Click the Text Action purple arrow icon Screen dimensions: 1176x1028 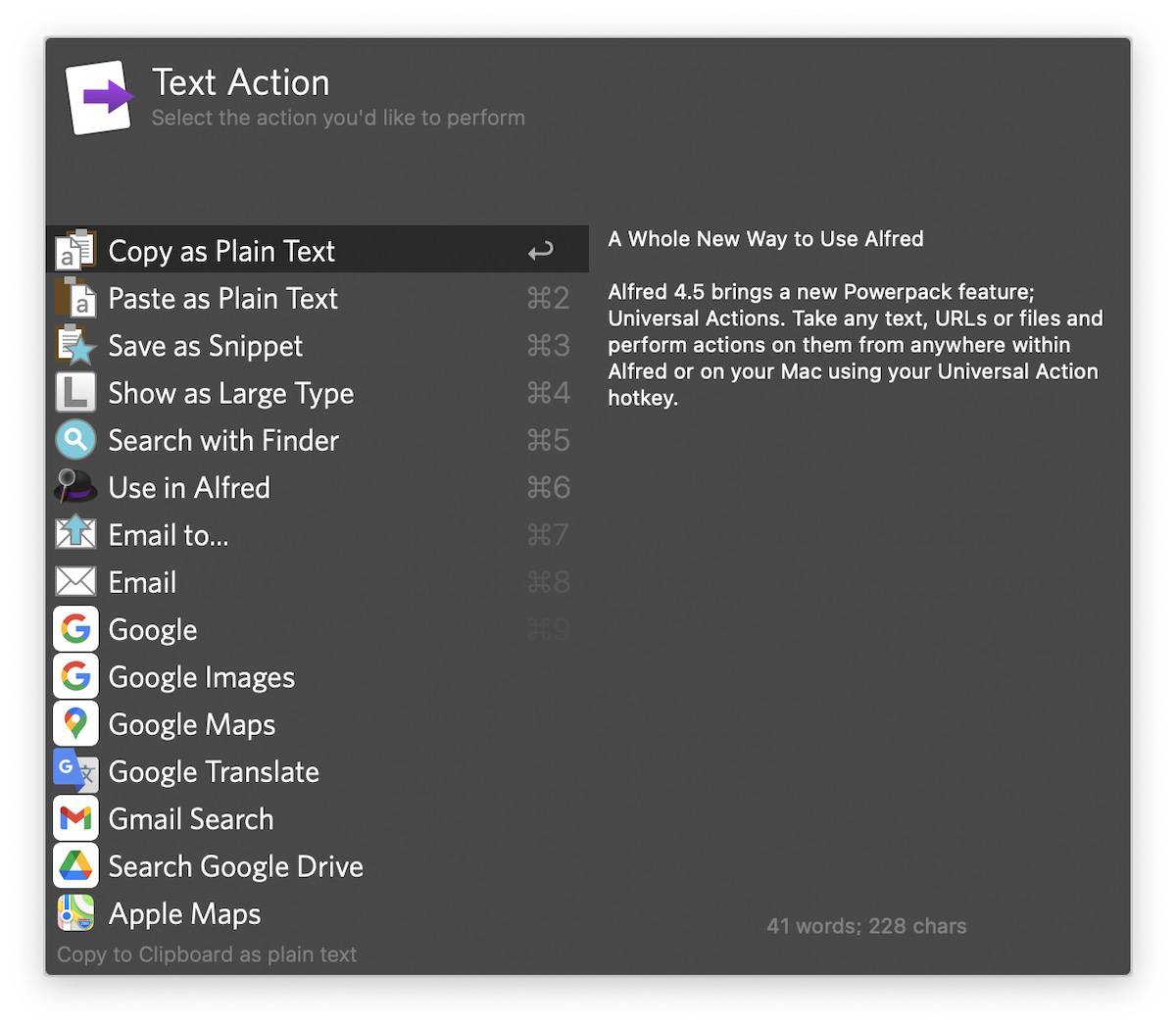pos(99,96)
